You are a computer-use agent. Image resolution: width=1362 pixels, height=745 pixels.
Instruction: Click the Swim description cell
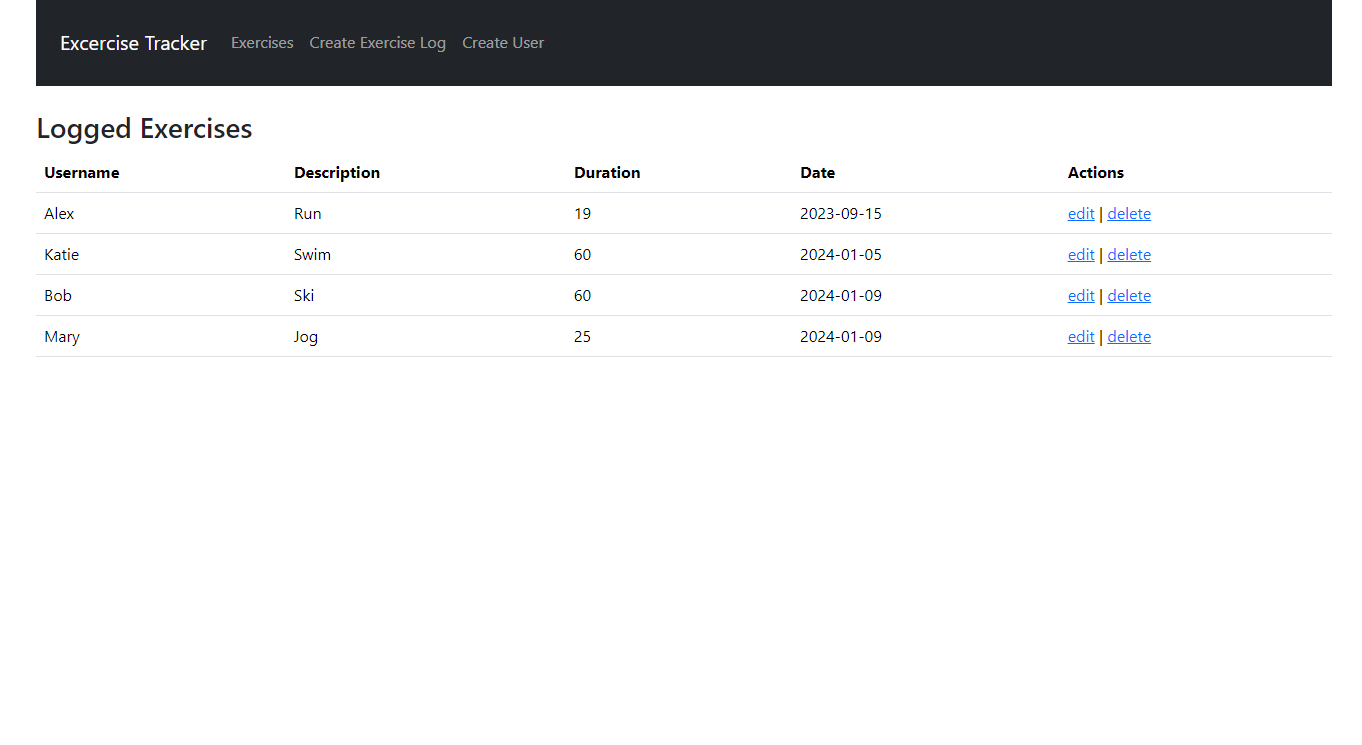click(x=312, y=255)
